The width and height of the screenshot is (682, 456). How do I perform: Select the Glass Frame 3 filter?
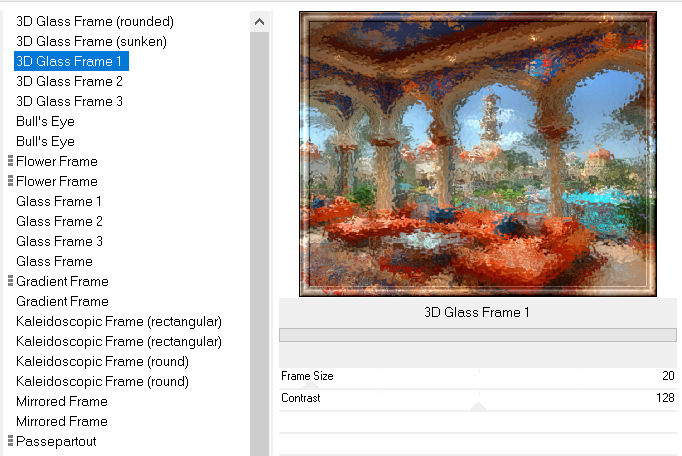tap(59, 241)
